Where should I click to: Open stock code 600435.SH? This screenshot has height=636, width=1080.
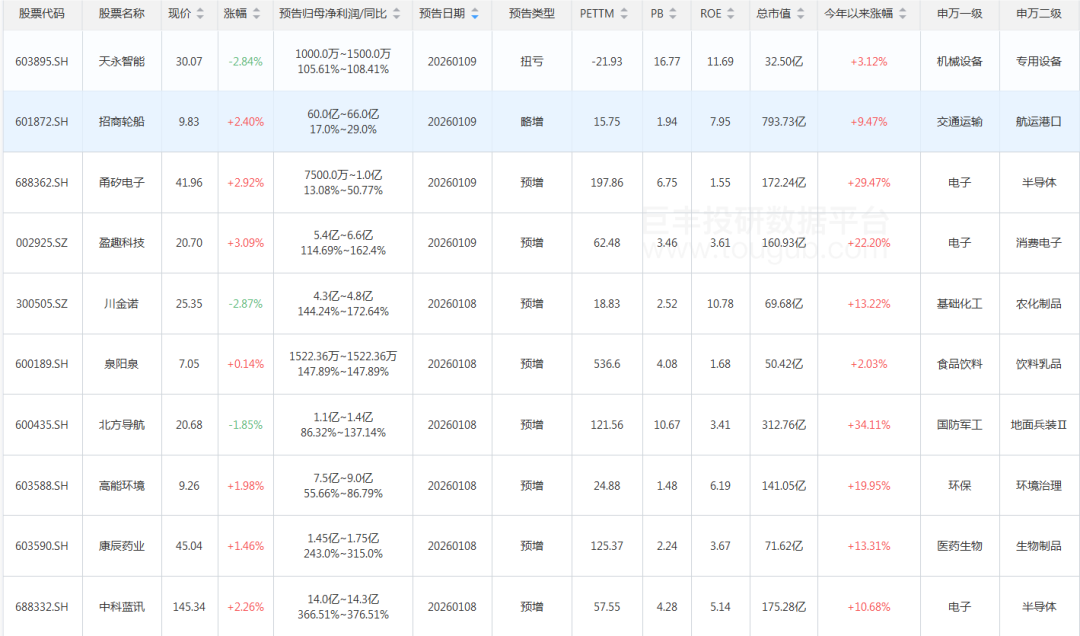coord(42,425)
